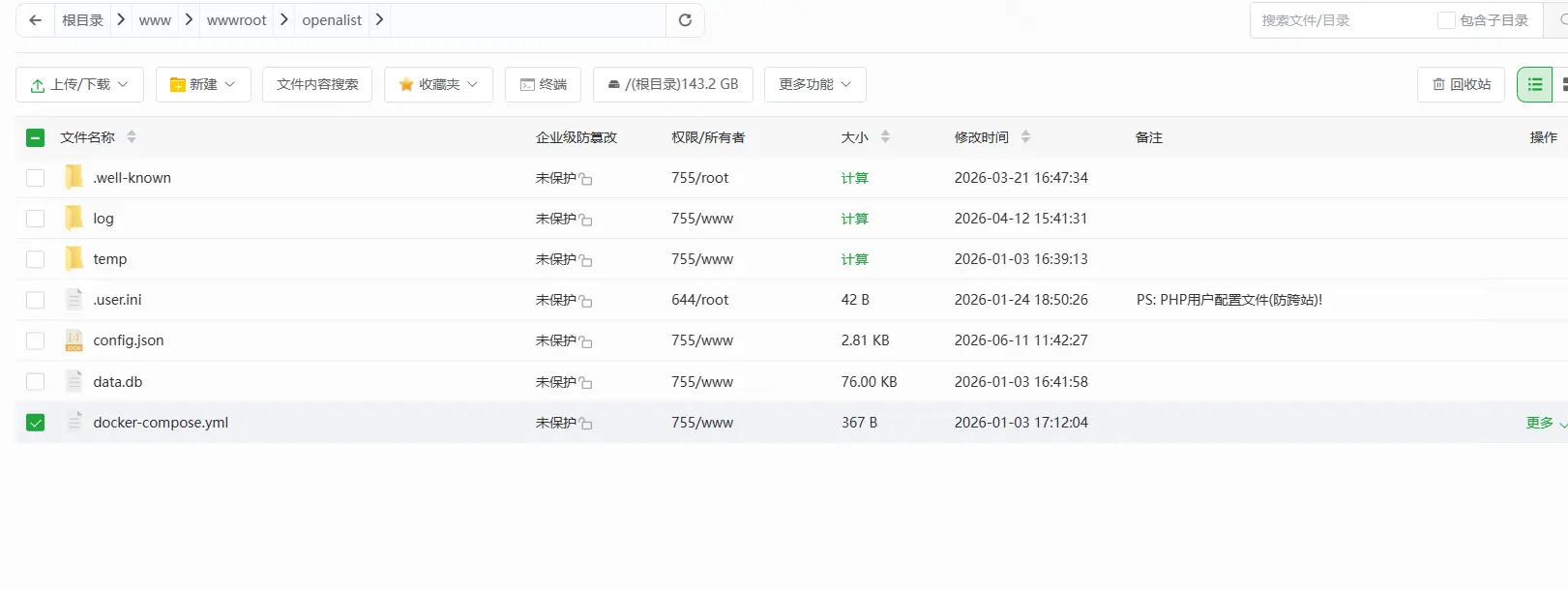Screen dimensions: 1568x590
Task: Calculate size of .well-known folder
Action: click(x=854, y=178)
